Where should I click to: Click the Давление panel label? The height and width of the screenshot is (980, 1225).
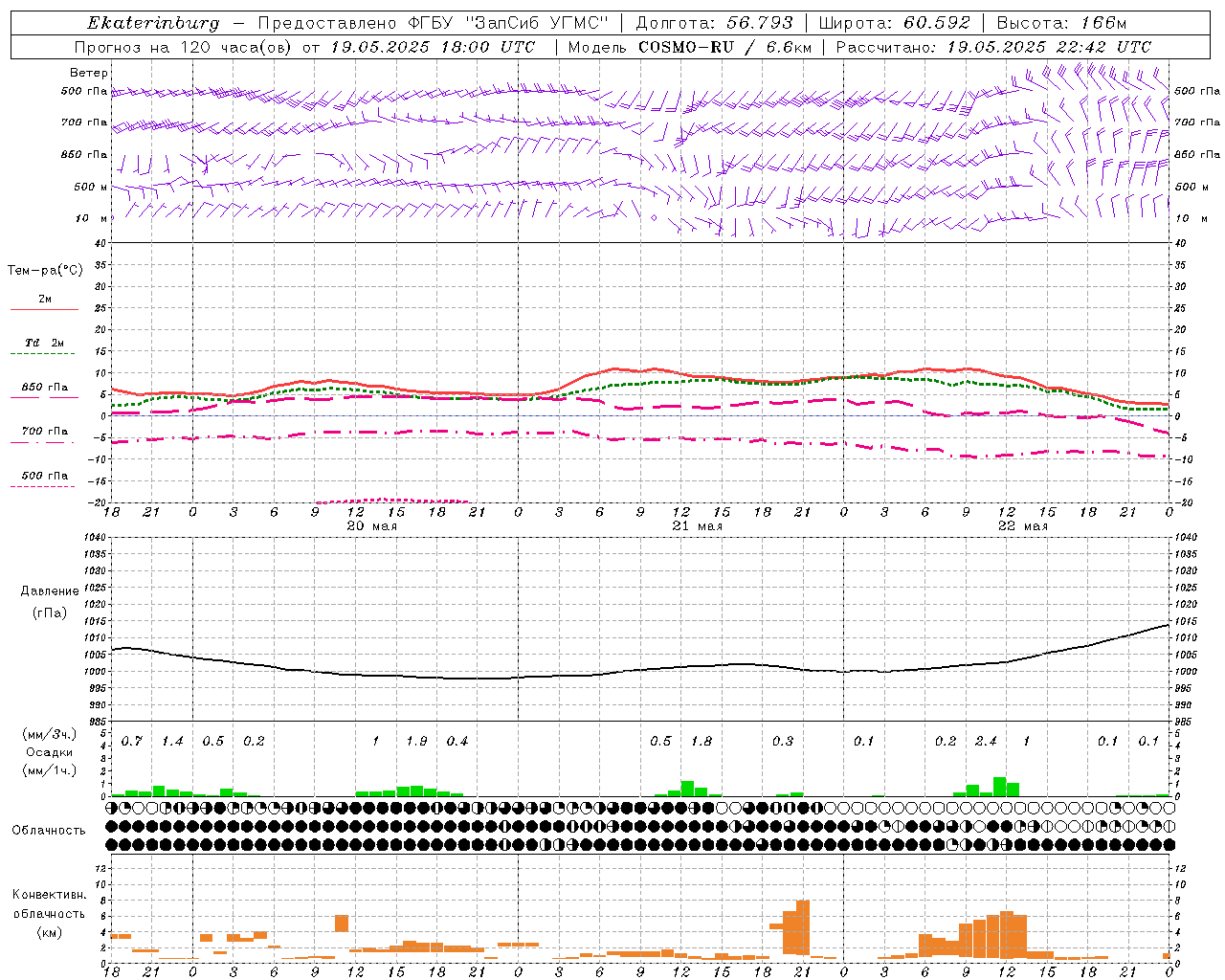pos(50,591)
